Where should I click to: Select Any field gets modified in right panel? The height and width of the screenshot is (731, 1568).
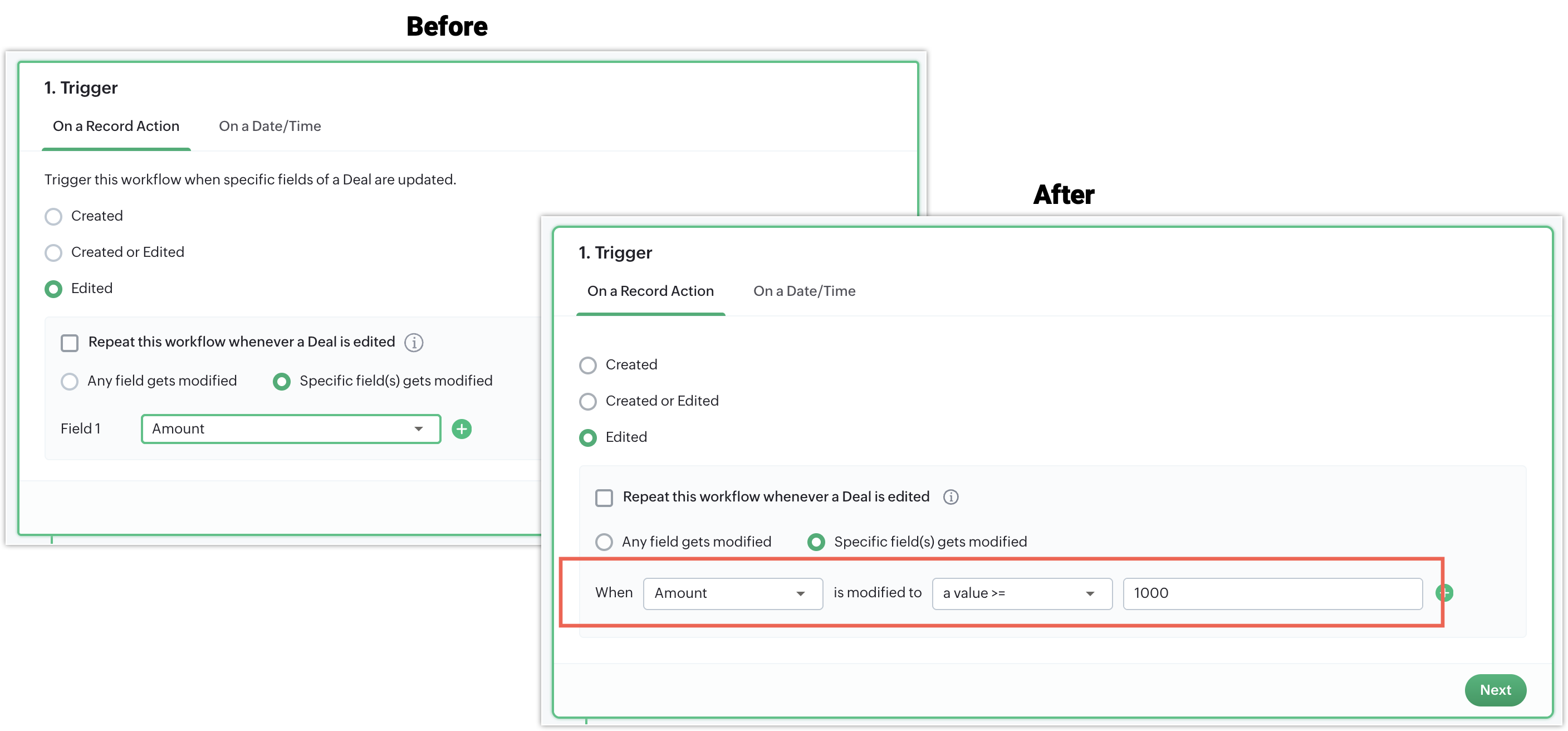tap(604, 542)
